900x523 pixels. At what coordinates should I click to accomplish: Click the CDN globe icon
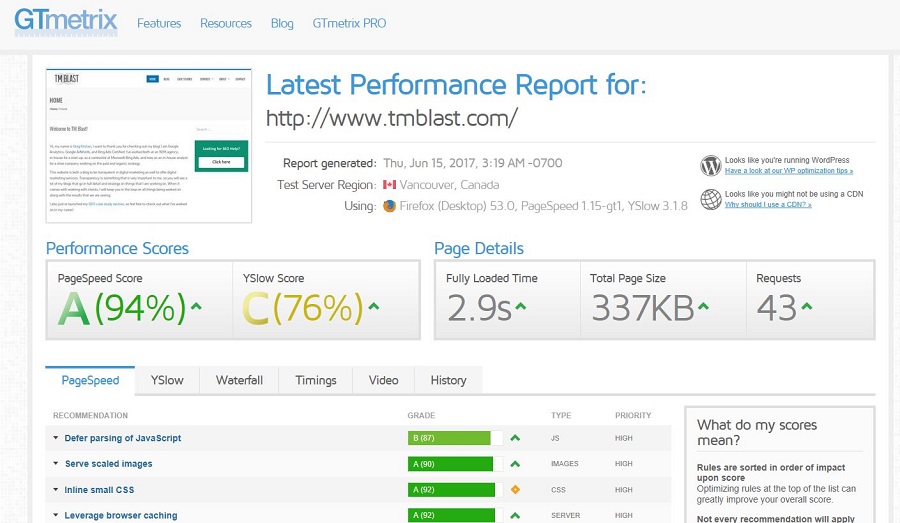coord(711,199)
